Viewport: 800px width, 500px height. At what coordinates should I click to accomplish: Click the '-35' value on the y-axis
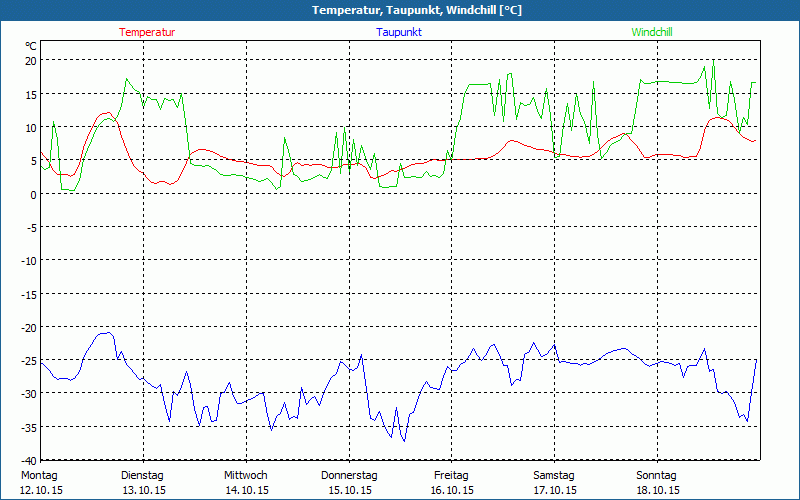click(x=29, y=428)
